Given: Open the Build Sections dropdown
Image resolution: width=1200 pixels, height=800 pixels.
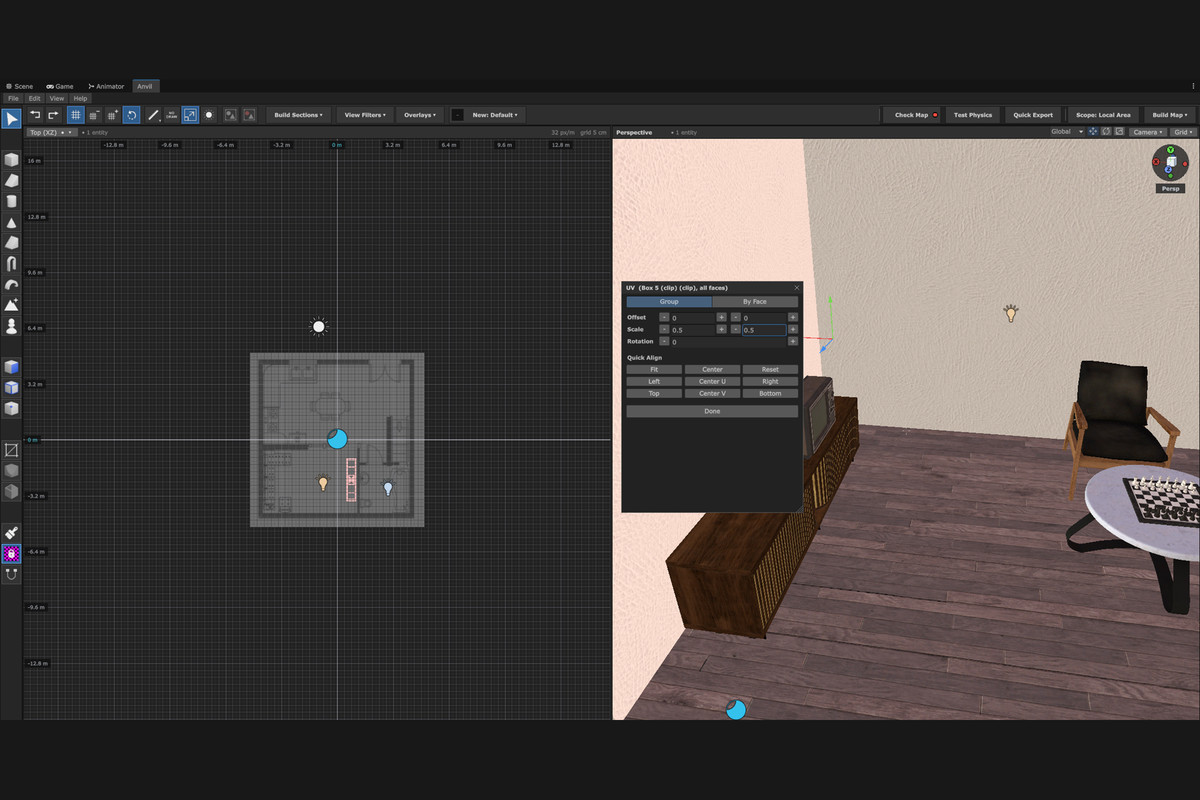Looking at the screenshot, I should (x=298, y=115).
